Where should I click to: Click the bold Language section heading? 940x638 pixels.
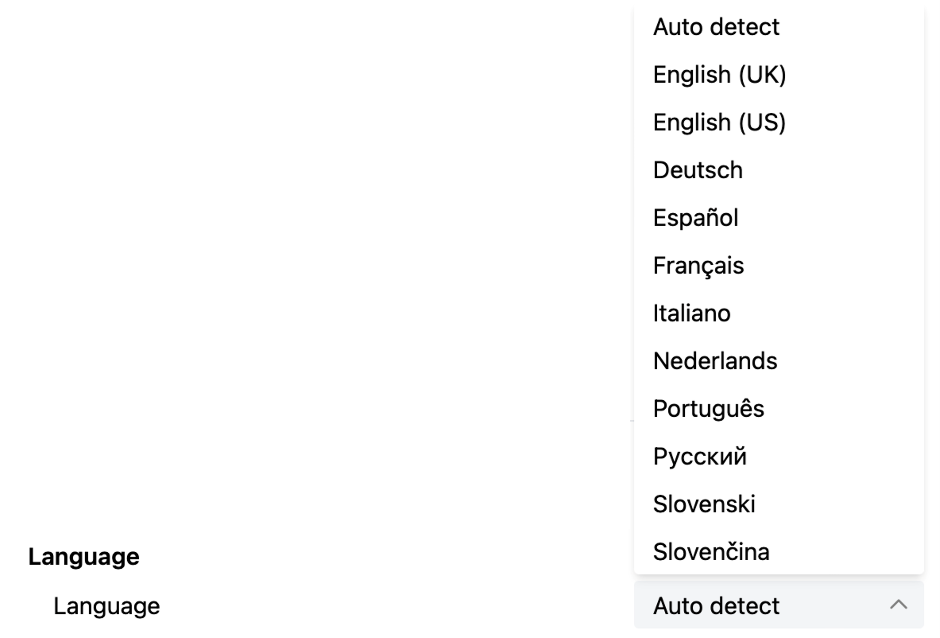[84, 557]
